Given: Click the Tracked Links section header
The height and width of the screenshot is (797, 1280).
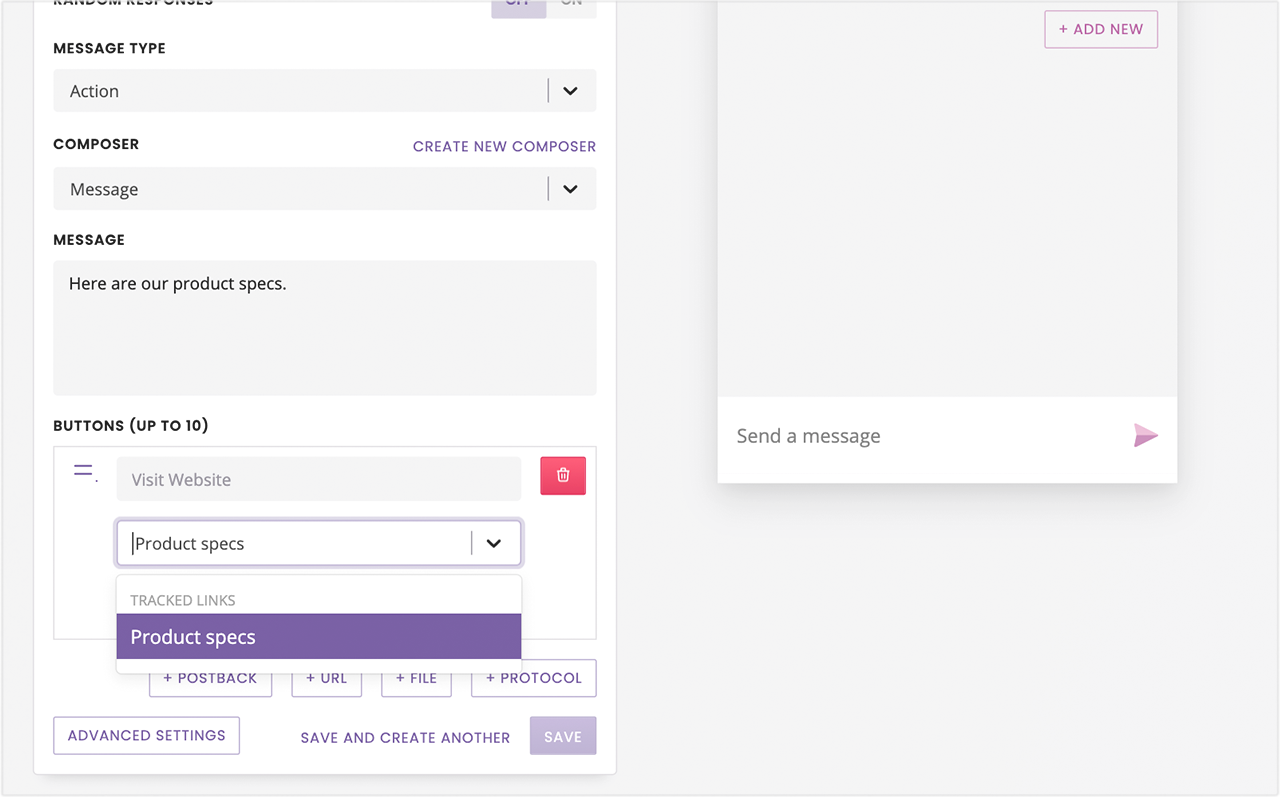Looking at the screenshot, I should coord(183,600).
